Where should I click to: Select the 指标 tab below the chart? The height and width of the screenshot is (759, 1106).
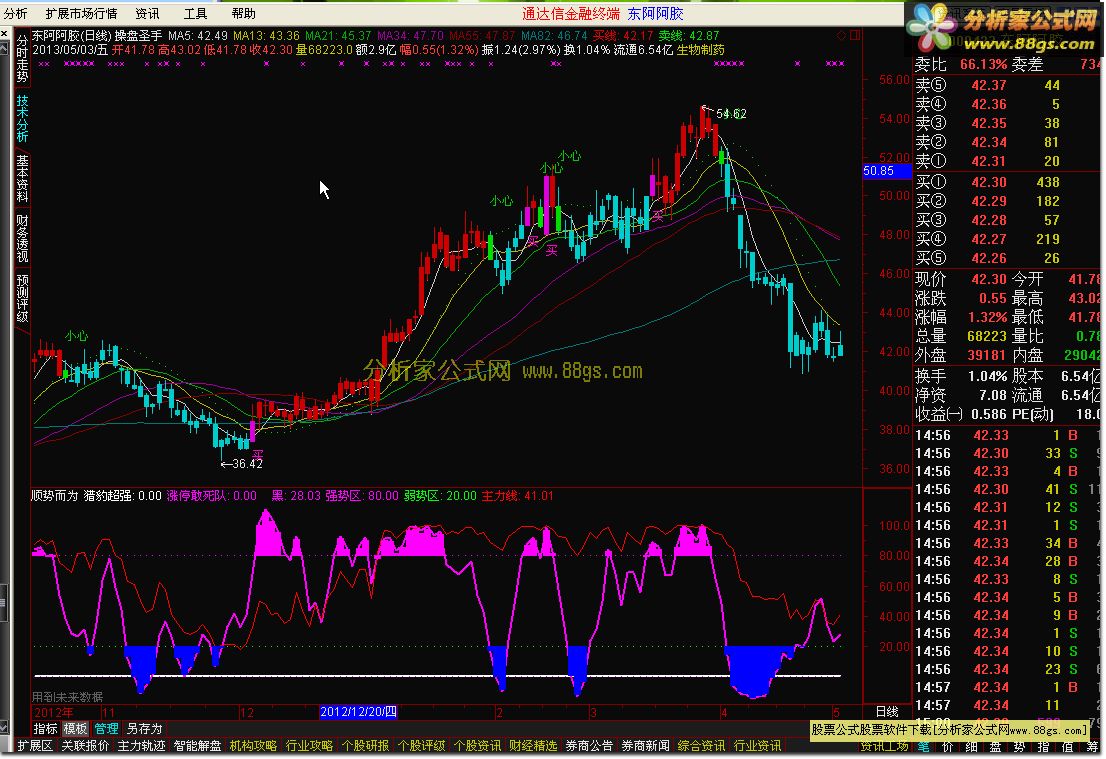click(45, 729)
